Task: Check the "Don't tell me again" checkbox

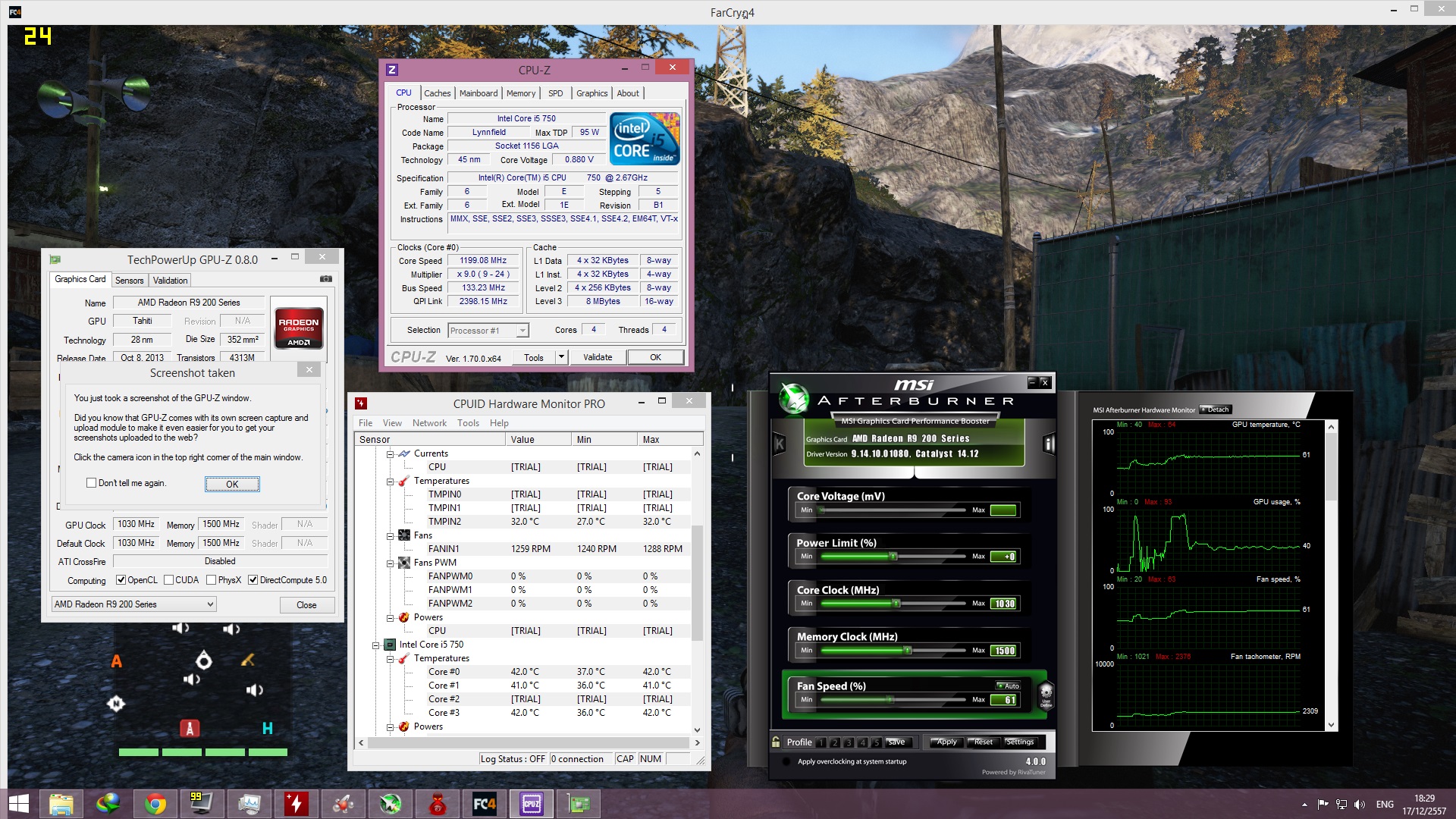Action: point(92,483)
